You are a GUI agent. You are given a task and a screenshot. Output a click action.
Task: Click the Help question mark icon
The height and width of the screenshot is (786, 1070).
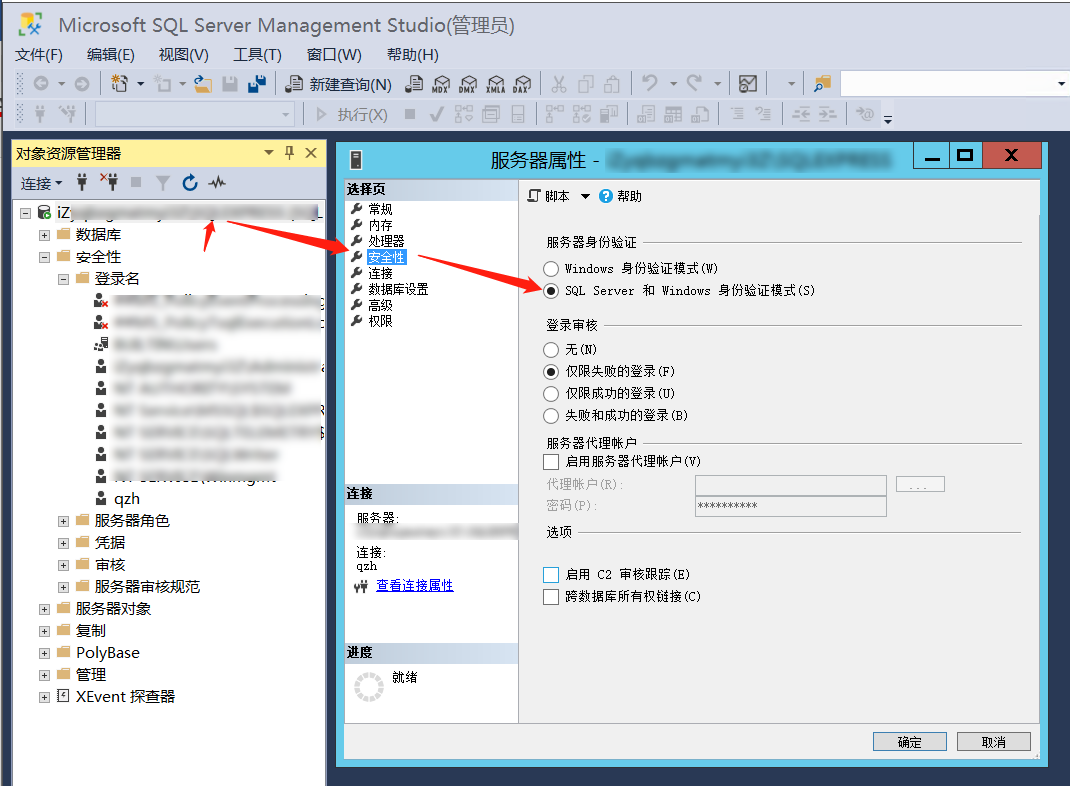605,196
